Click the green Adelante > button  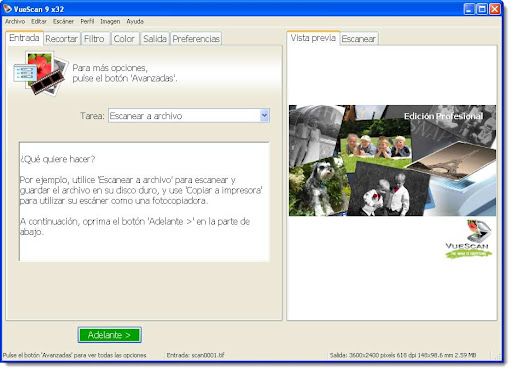point(110,335)
